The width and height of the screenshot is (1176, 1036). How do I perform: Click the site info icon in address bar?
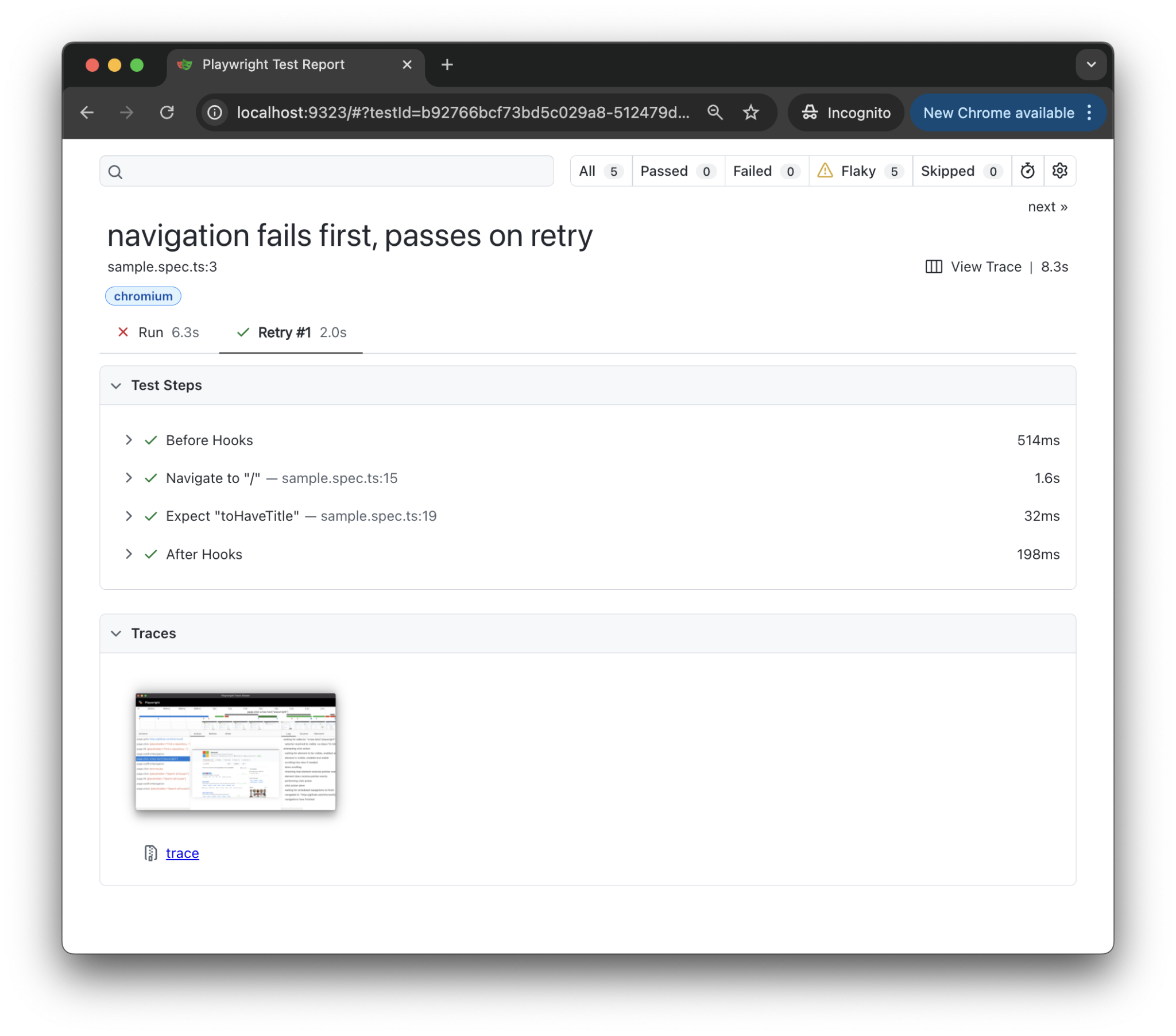[214, 112]
